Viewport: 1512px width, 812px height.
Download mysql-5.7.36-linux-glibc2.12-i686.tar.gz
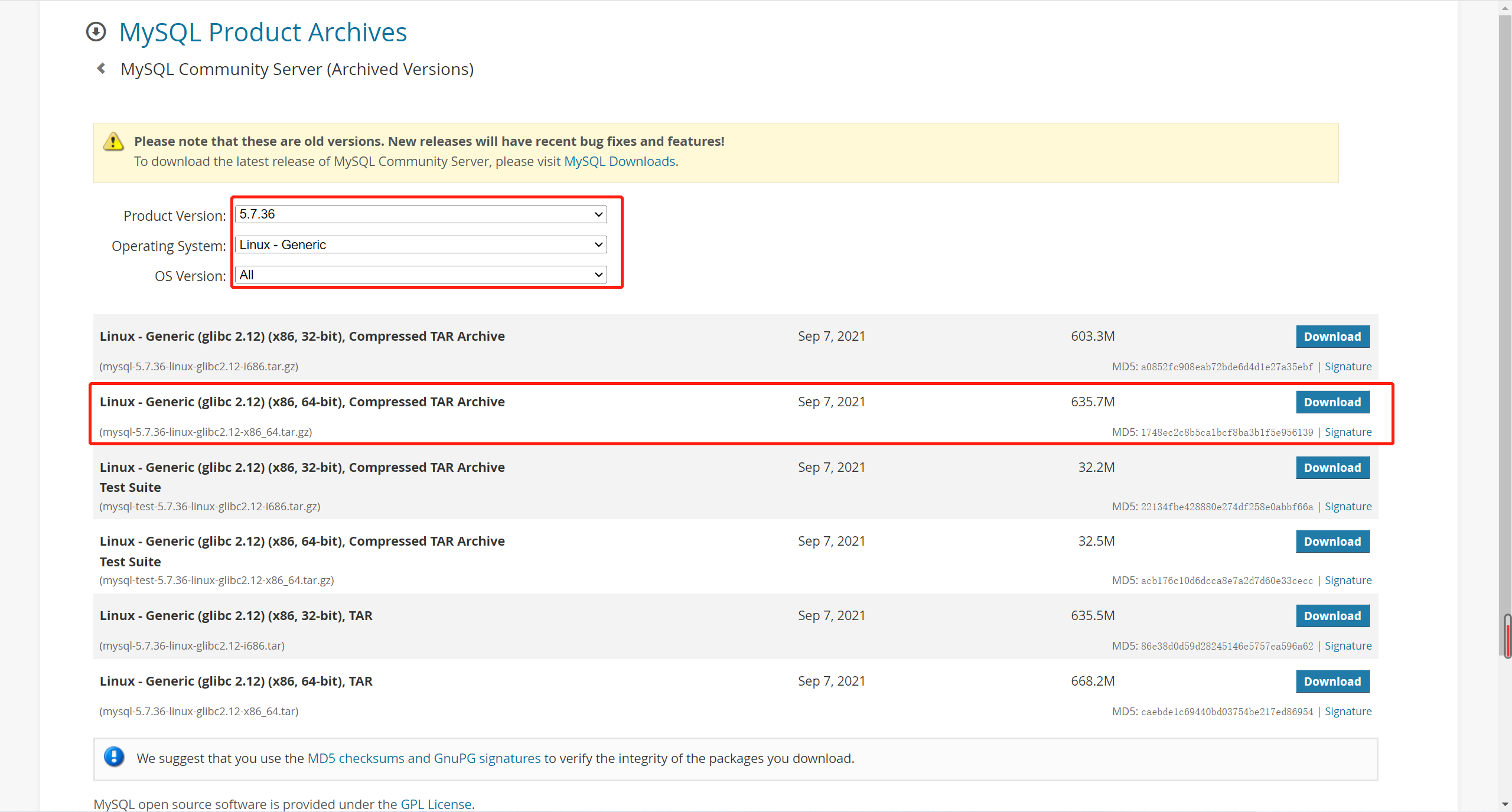(x=1332, y=337)
